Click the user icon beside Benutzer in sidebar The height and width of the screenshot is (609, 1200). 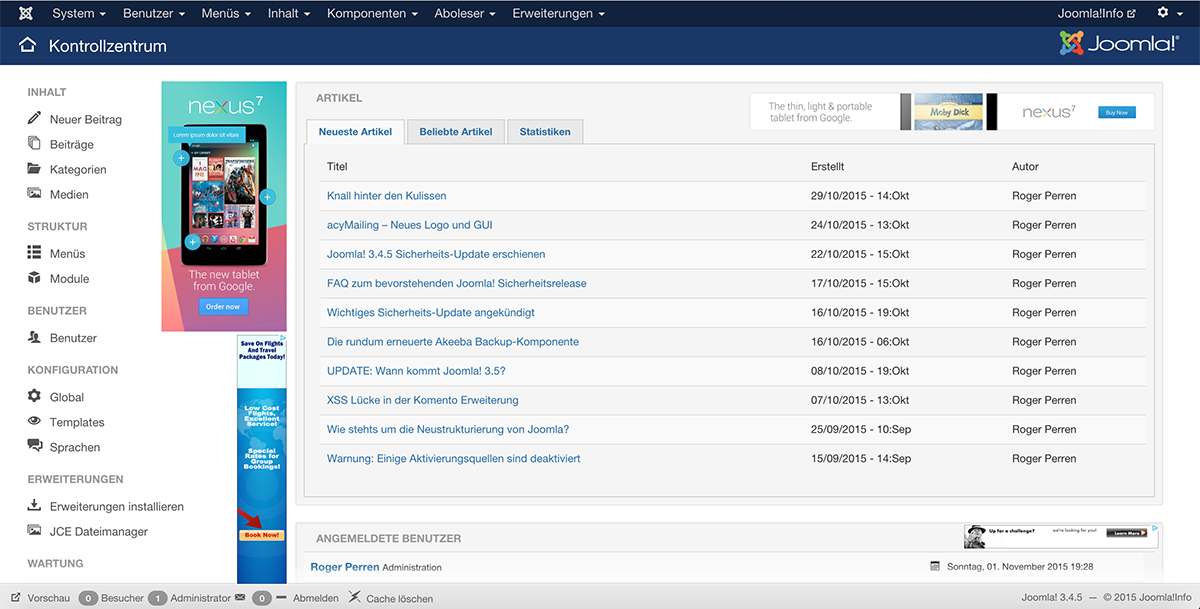pos(34,338)
